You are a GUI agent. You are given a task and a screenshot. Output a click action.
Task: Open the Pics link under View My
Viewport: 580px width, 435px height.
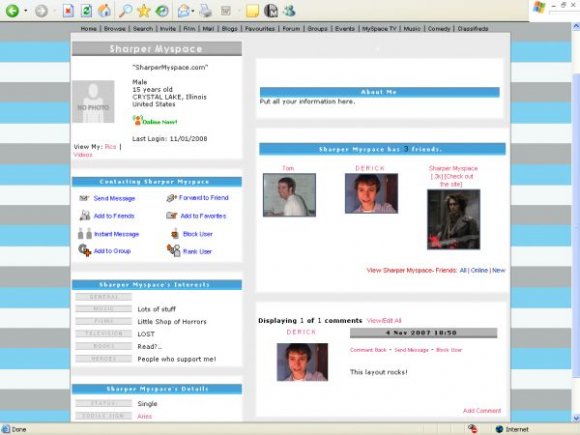click(110, 146)
